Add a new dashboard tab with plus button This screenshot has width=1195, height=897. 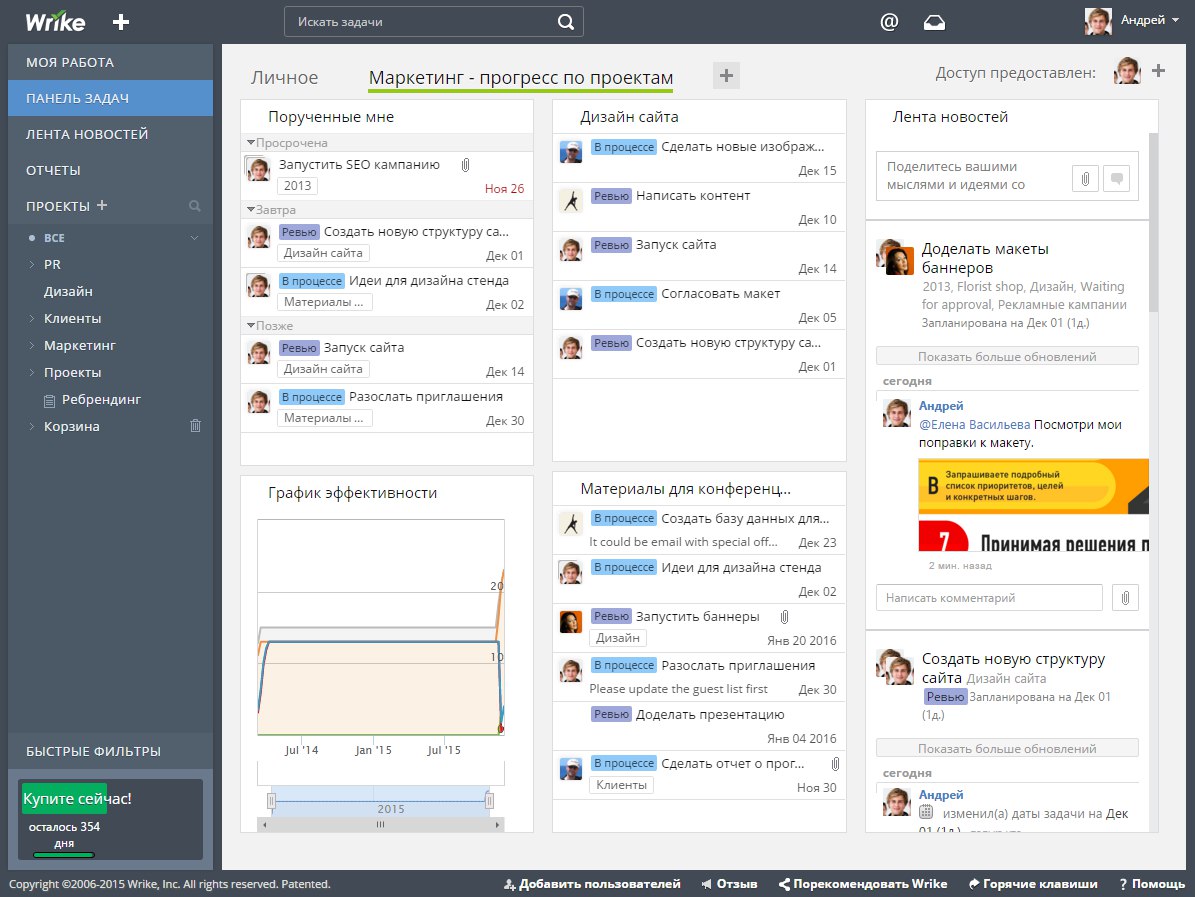726,75
